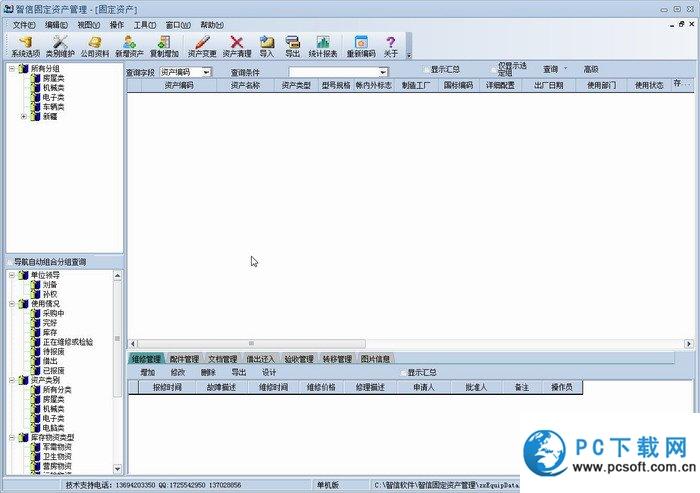Viewport: 700px width, 493px height.
Task: Open 公司资料 company info icon
Action: 95,46
